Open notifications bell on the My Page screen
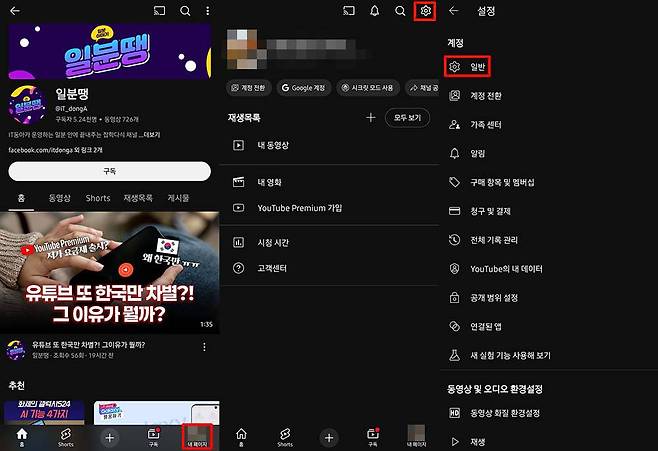The image size is (658, 451). pyautogui.click(x=375, y=10)
